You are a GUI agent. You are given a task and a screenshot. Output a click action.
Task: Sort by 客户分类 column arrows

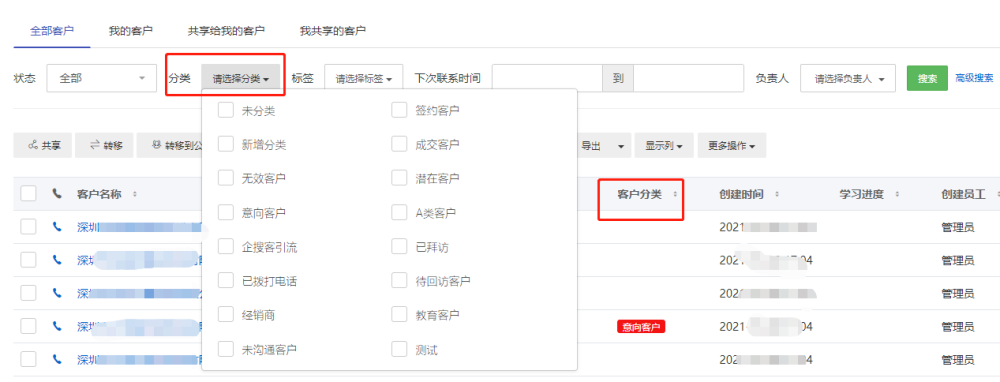[675, 195]
